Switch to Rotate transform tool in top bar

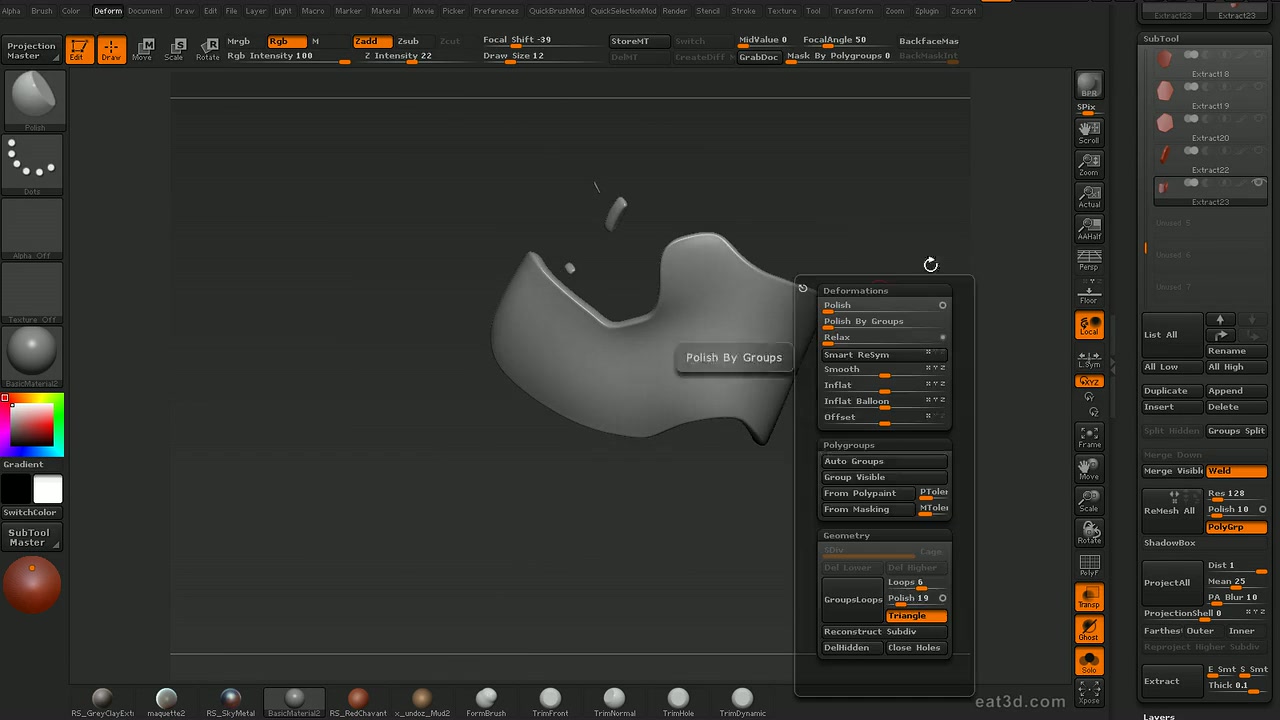click(207, 49)
